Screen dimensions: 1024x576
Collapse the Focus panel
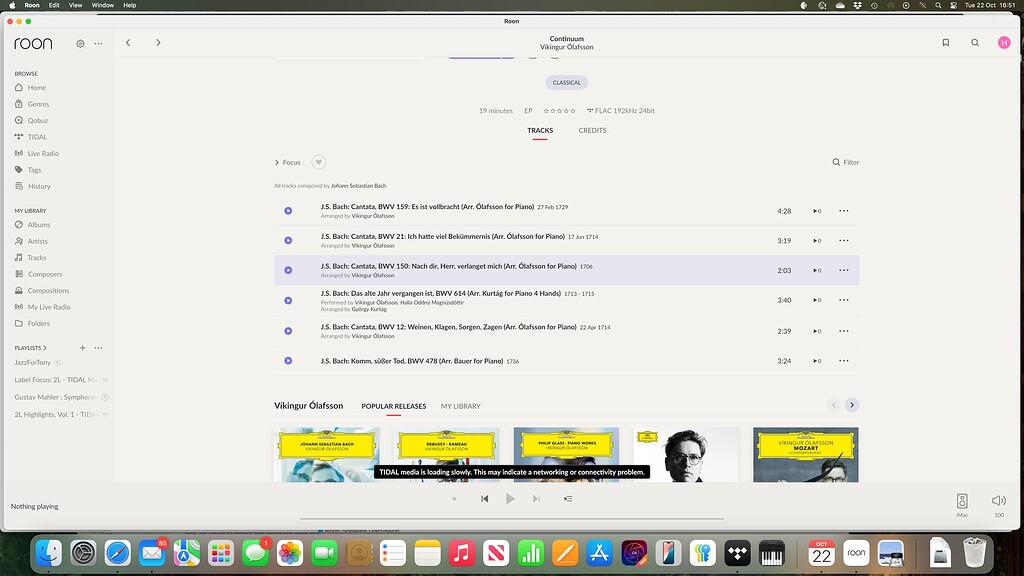277,161
